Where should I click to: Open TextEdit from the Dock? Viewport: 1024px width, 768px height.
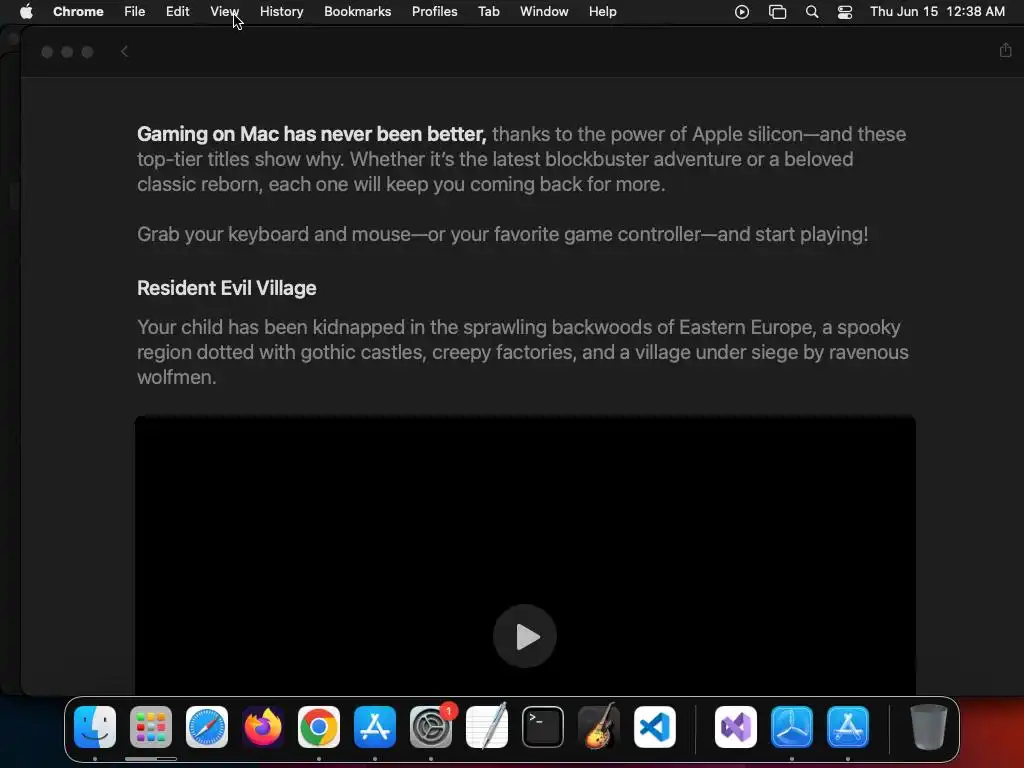[487, 727]
